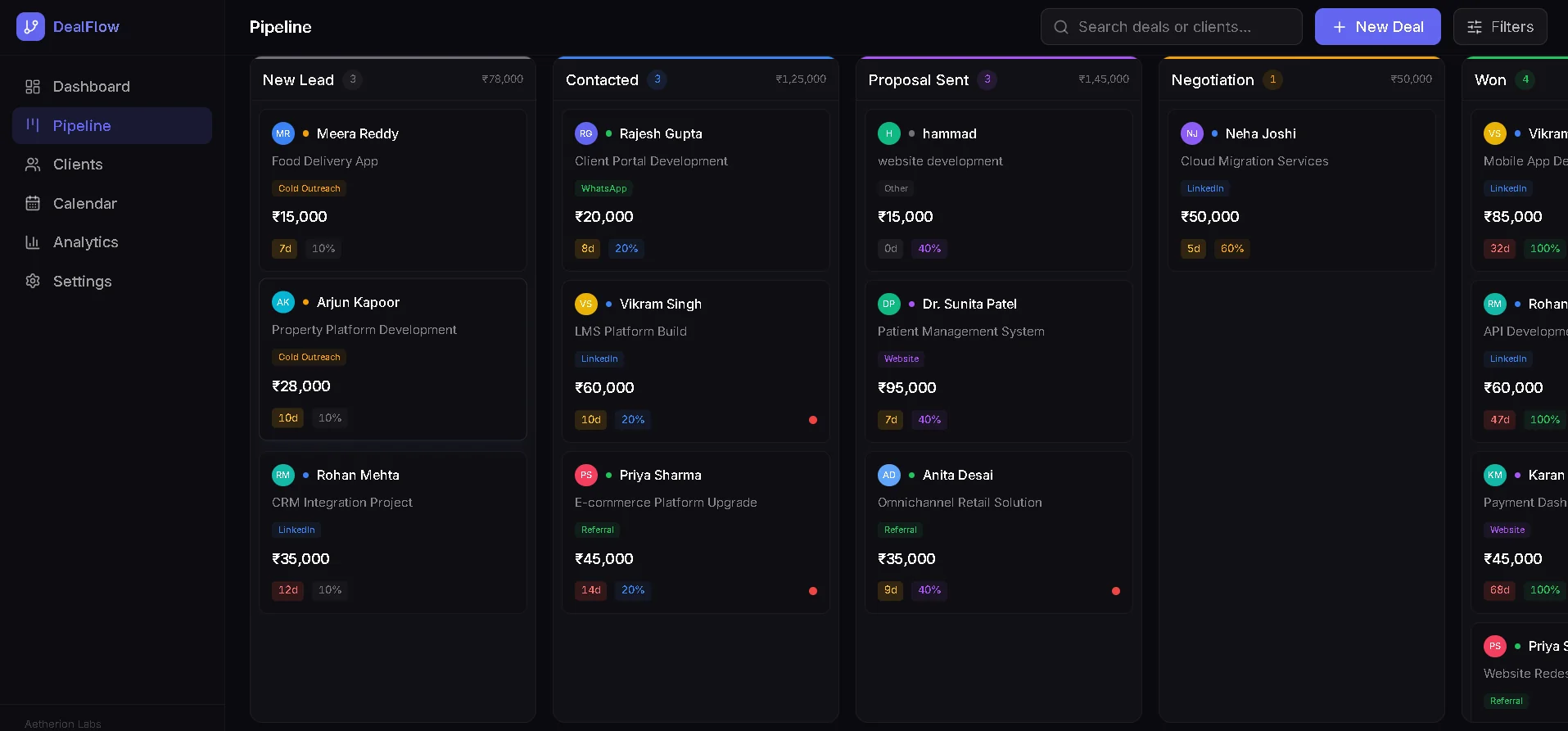
Task: Click Priya Sharma PS avatar in Contacted
Action: point(586,475)
